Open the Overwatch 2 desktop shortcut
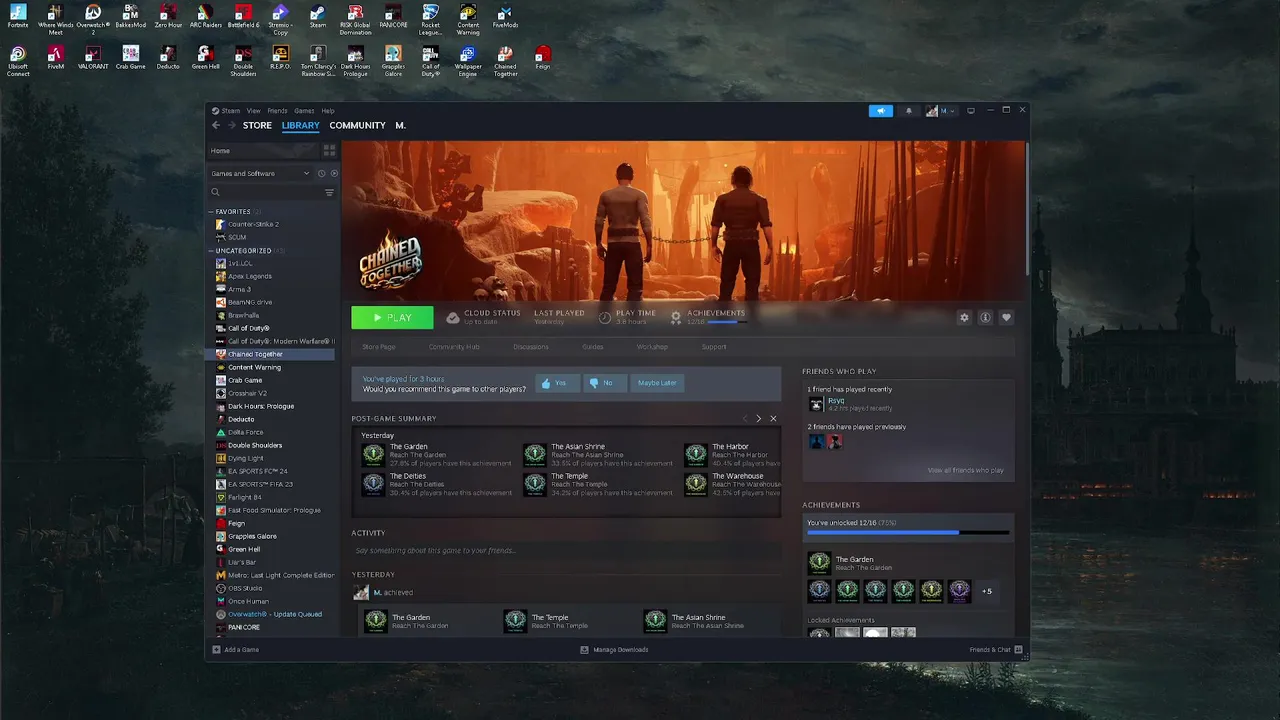 pos(93,19)
